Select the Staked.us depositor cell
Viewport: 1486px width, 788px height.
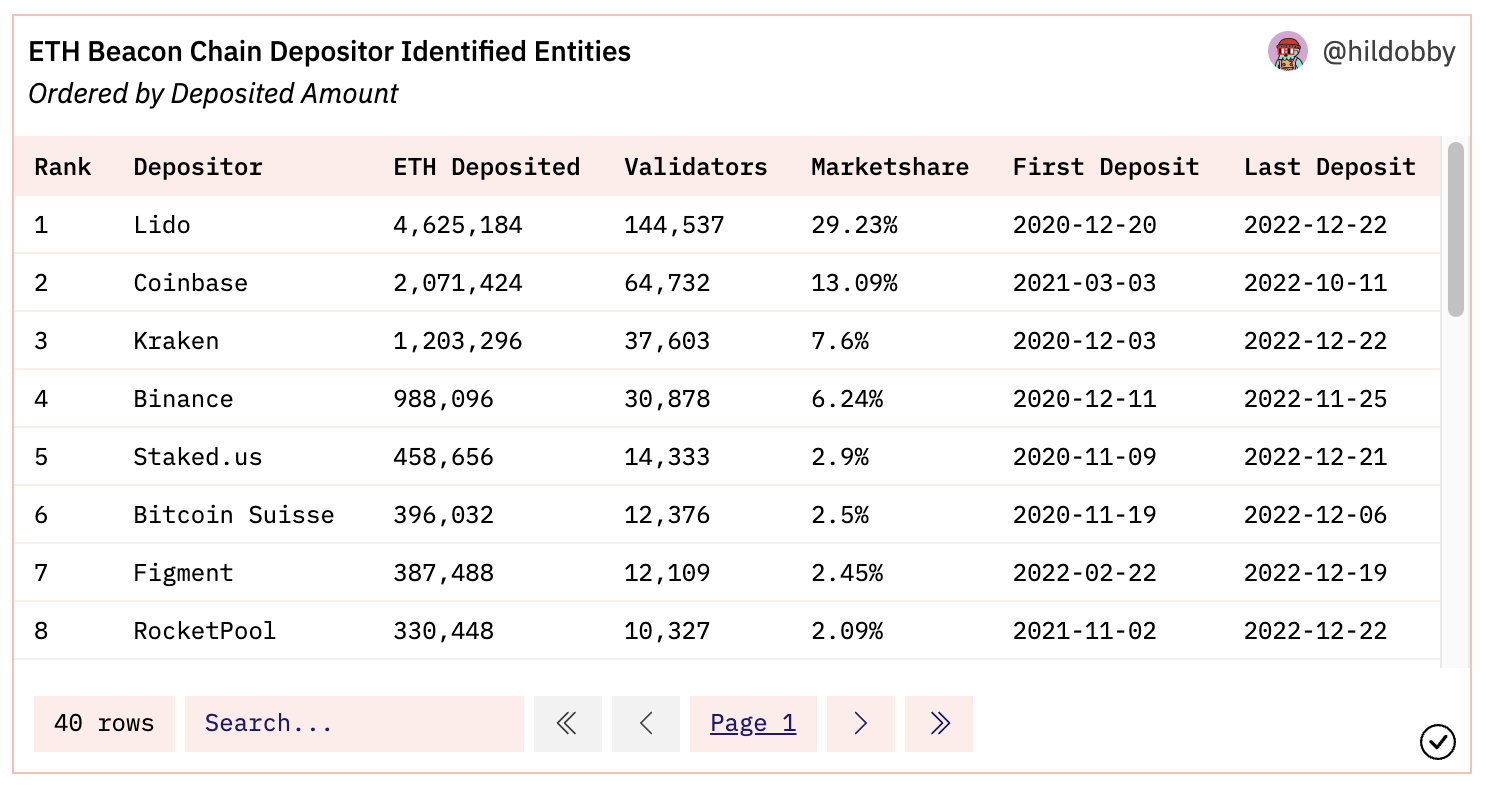pyautogui.click(x=198, y=457)
